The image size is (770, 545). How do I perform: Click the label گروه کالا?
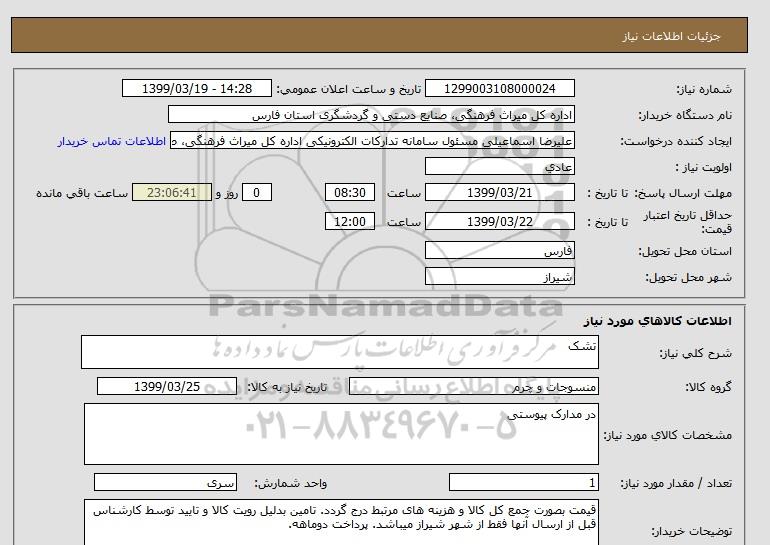tap(709, 387)
